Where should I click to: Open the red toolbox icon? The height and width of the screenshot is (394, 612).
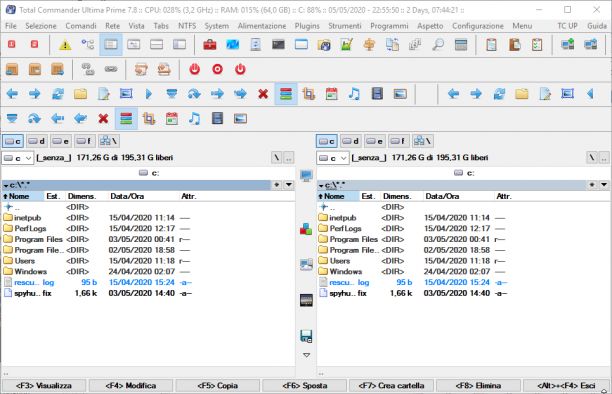pyautogui.click(x=210, y=45)
